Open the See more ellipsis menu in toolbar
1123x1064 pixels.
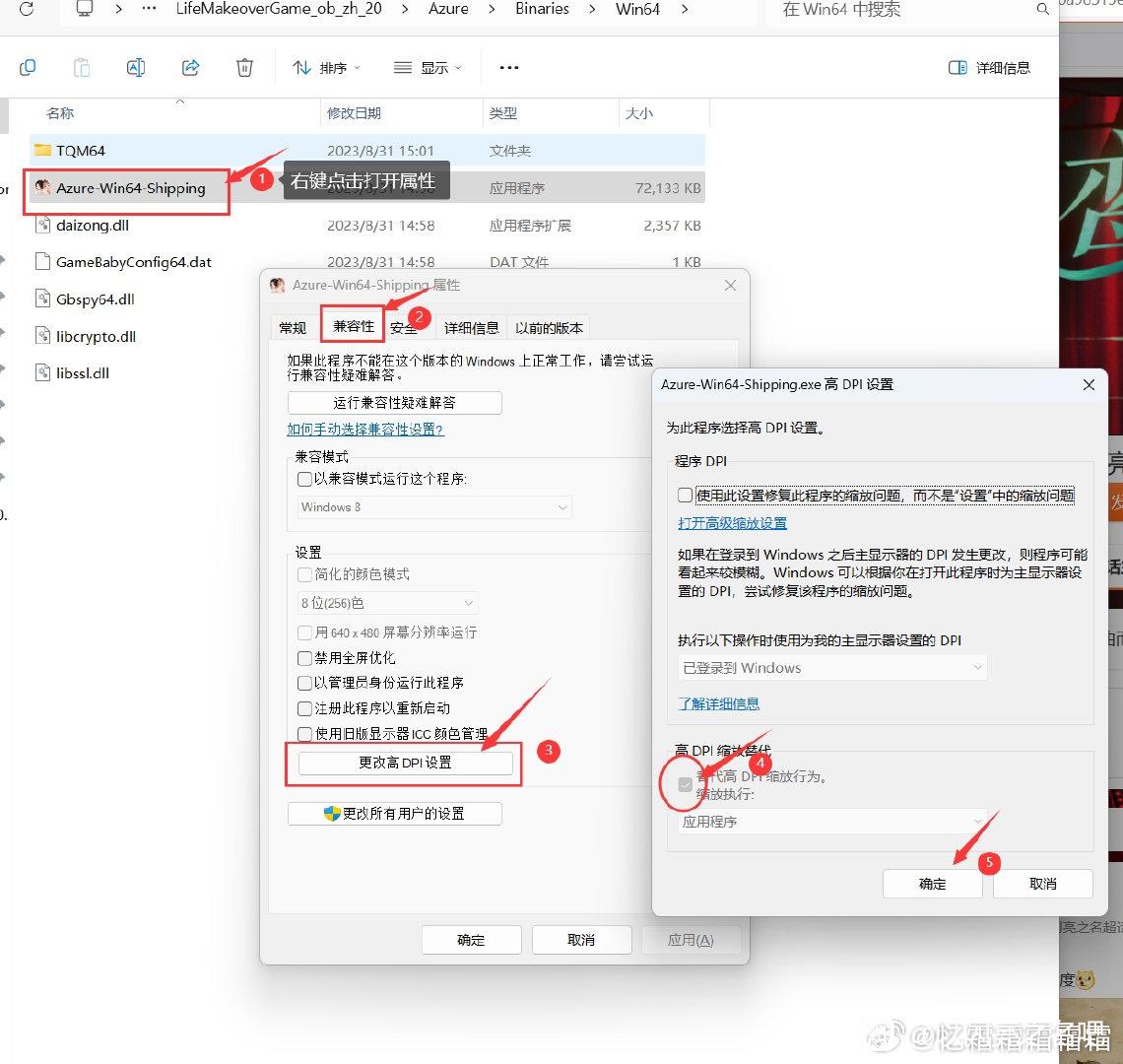click(x=509, y=68)
